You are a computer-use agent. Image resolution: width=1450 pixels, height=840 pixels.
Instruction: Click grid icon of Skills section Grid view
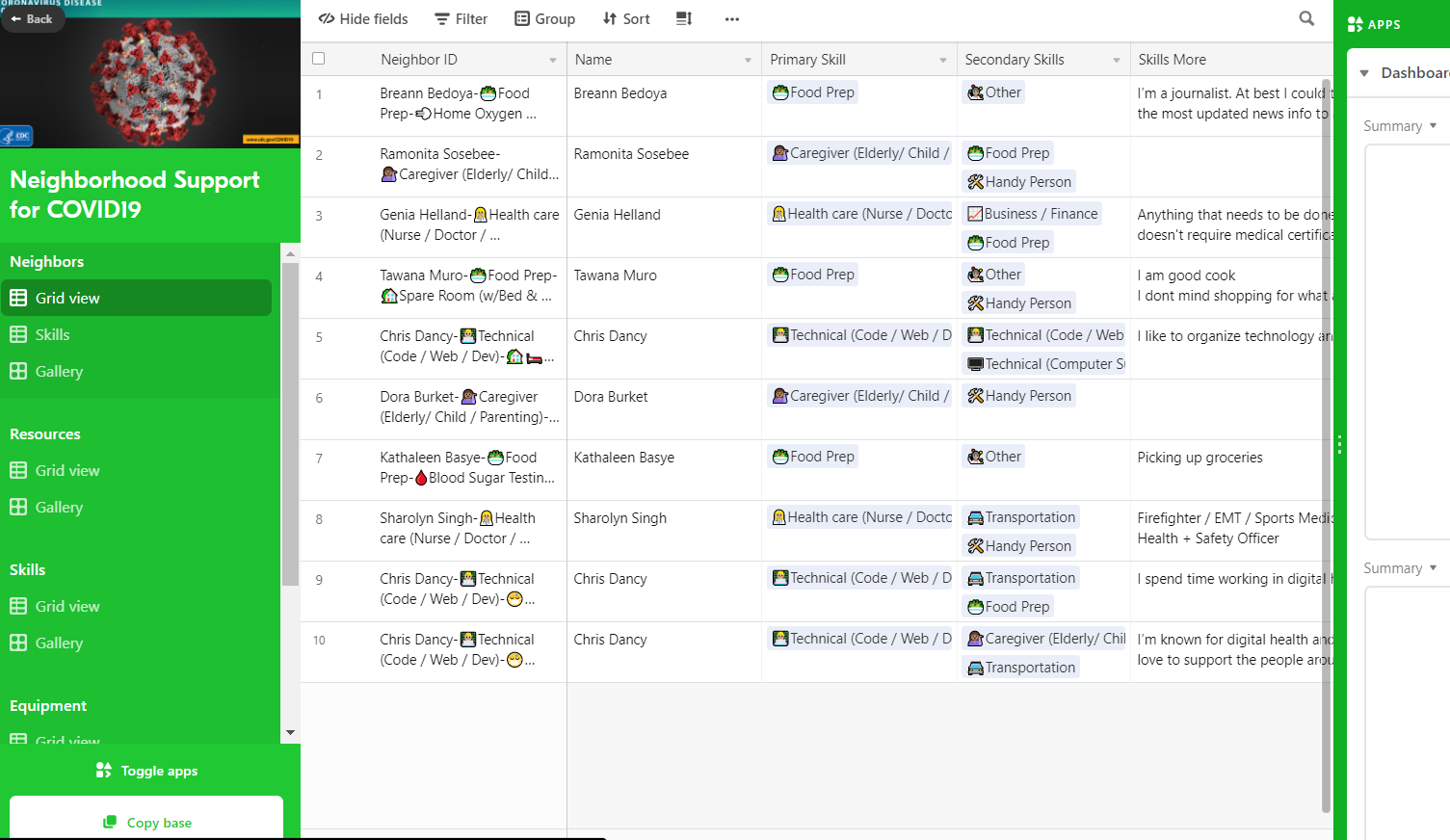18,606
